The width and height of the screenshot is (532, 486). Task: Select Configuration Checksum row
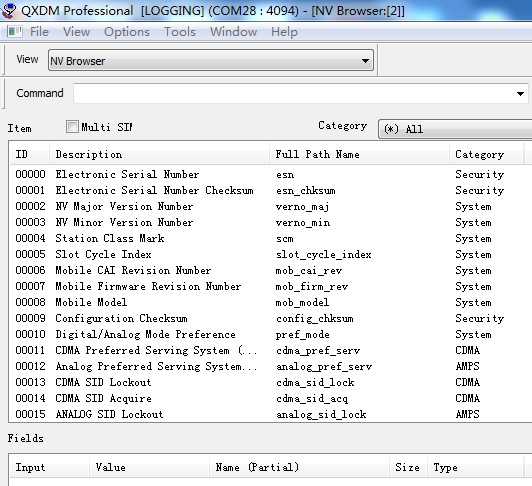tap(270, 318)
